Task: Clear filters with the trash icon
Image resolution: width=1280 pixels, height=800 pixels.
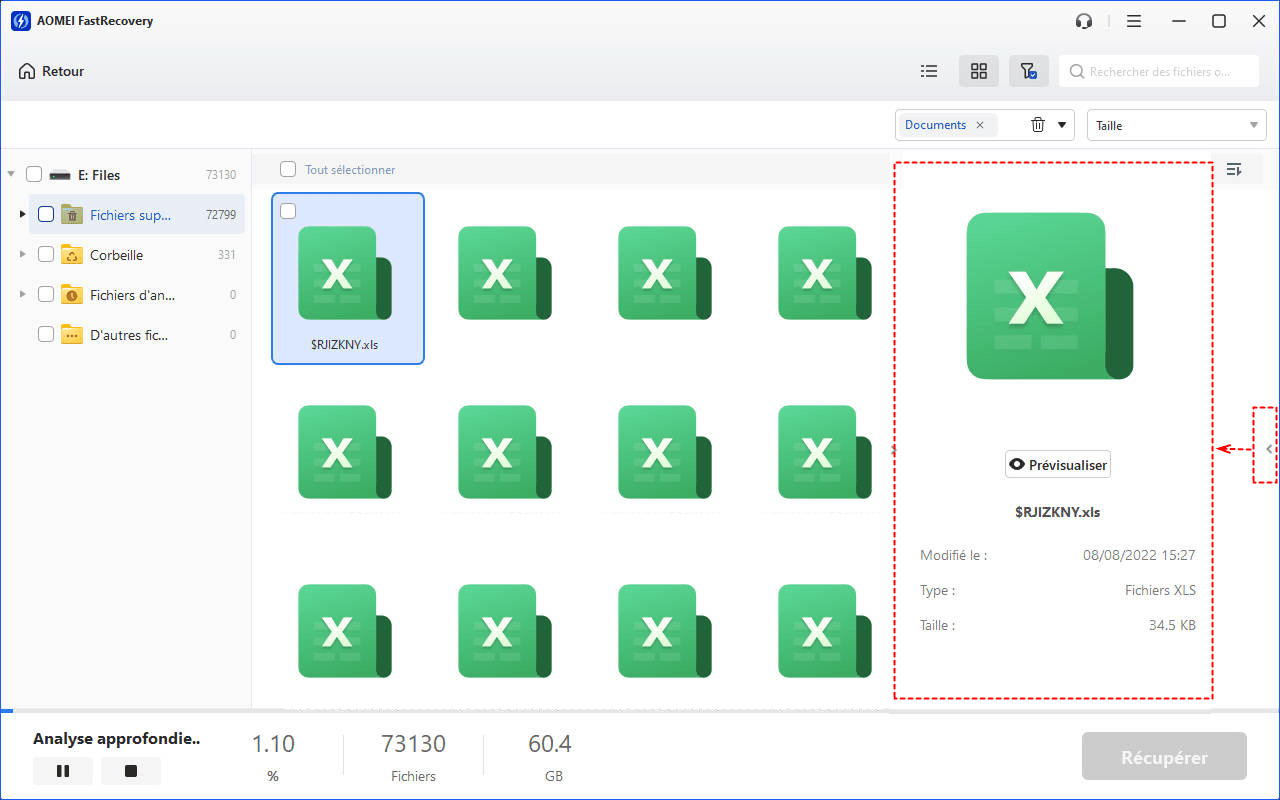Action: (x=1038, y=125)
